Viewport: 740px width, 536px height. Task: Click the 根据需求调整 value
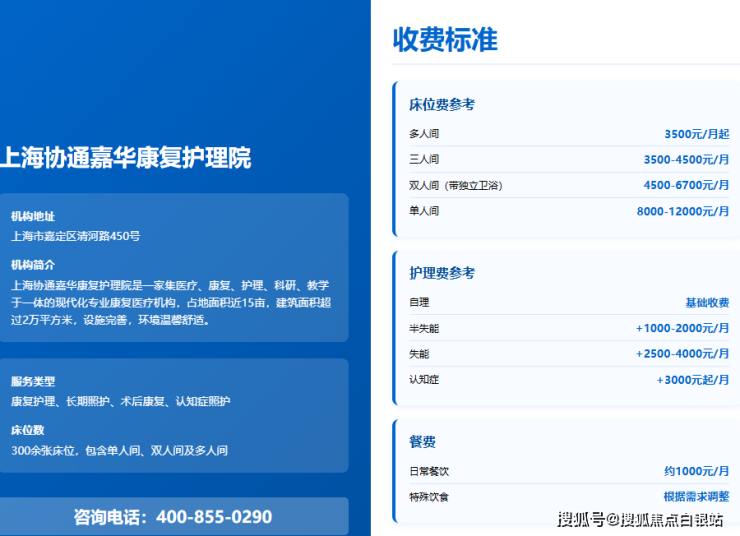coord(697,496)
